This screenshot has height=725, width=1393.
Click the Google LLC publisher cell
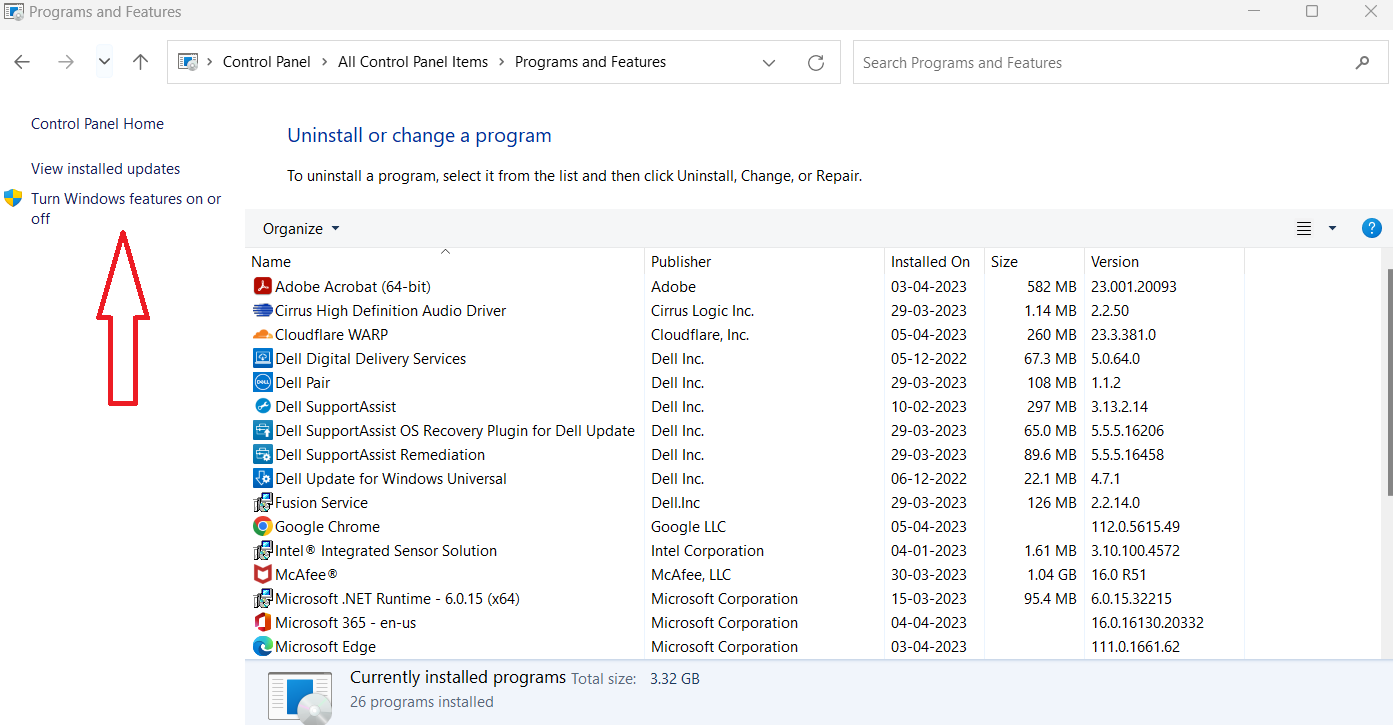(688, 527)
